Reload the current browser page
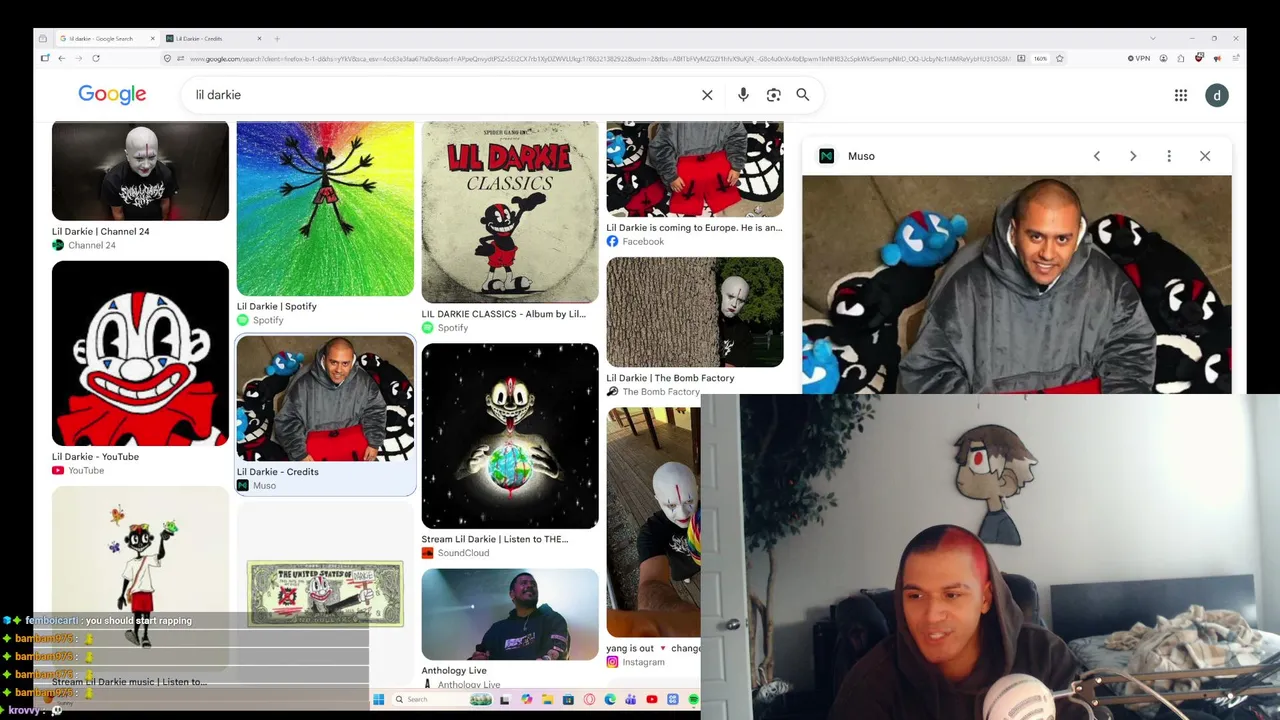Screen dimensions: 1280x720 (96, 58)
